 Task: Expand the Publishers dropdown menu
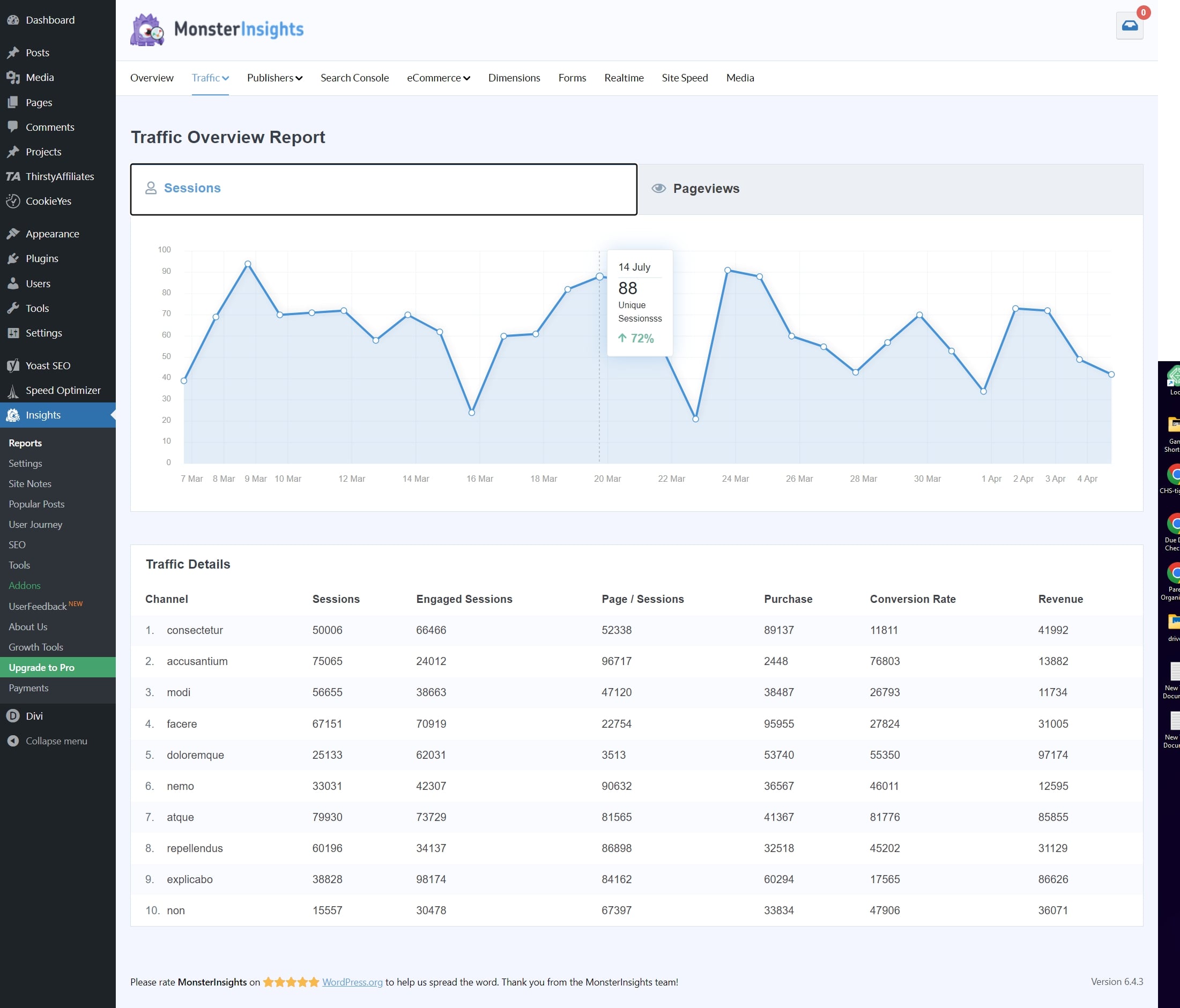pyautogui.click(x=274, y=77)
